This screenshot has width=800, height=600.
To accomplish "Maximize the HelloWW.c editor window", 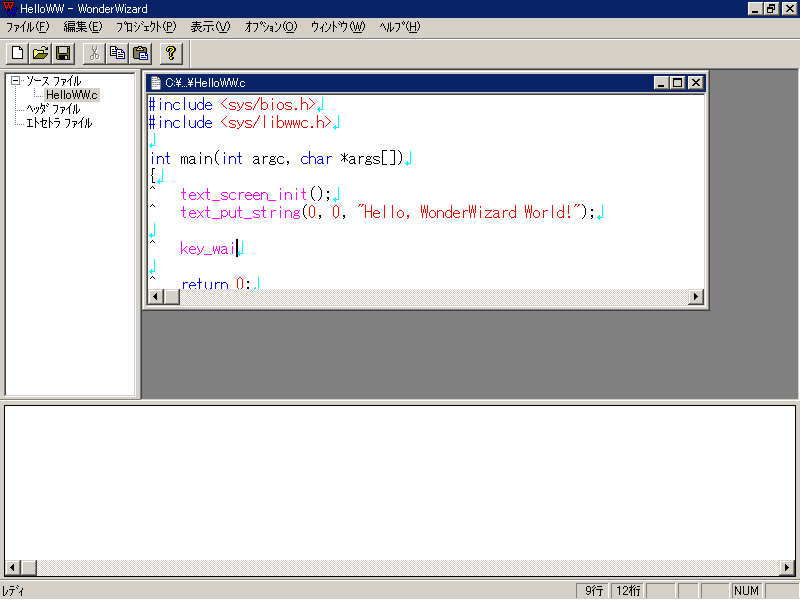I will pyautogui.click(x=677, y=83).
